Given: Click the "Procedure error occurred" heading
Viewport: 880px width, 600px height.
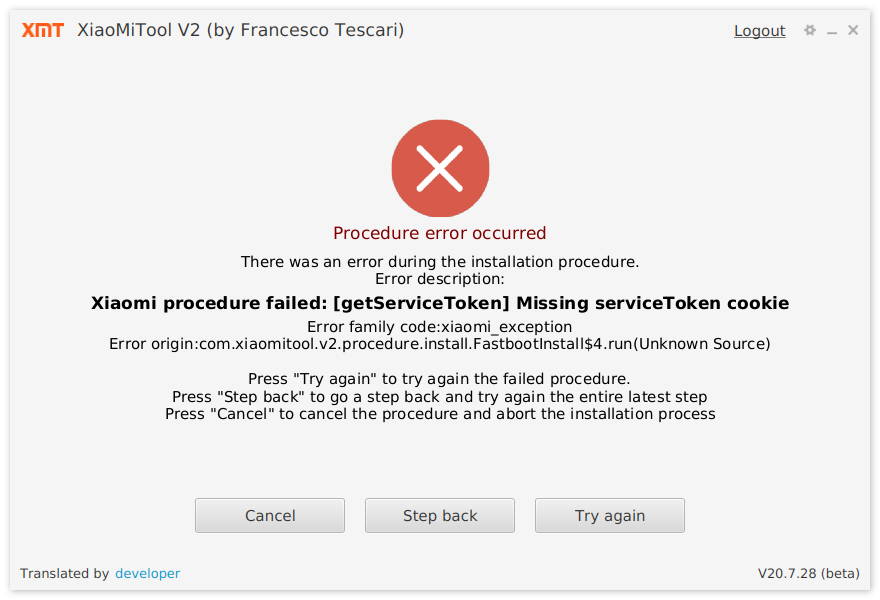Looking at the screenshot, I should coord(440,233).
